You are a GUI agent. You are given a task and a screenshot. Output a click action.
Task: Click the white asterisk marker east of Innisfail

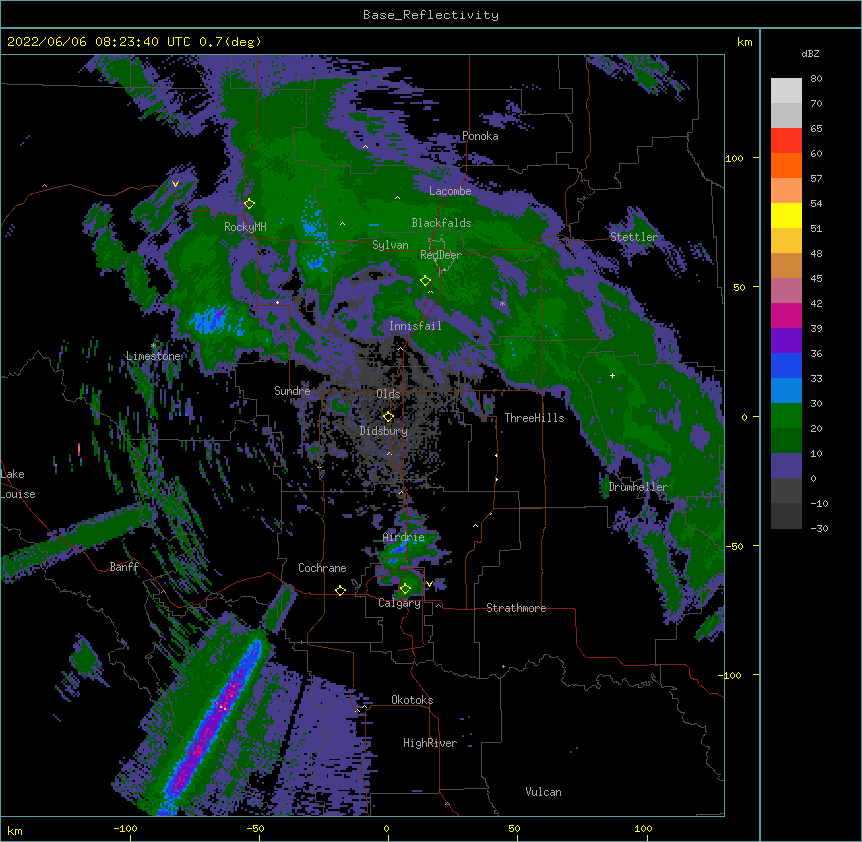(x=502, y=303)
